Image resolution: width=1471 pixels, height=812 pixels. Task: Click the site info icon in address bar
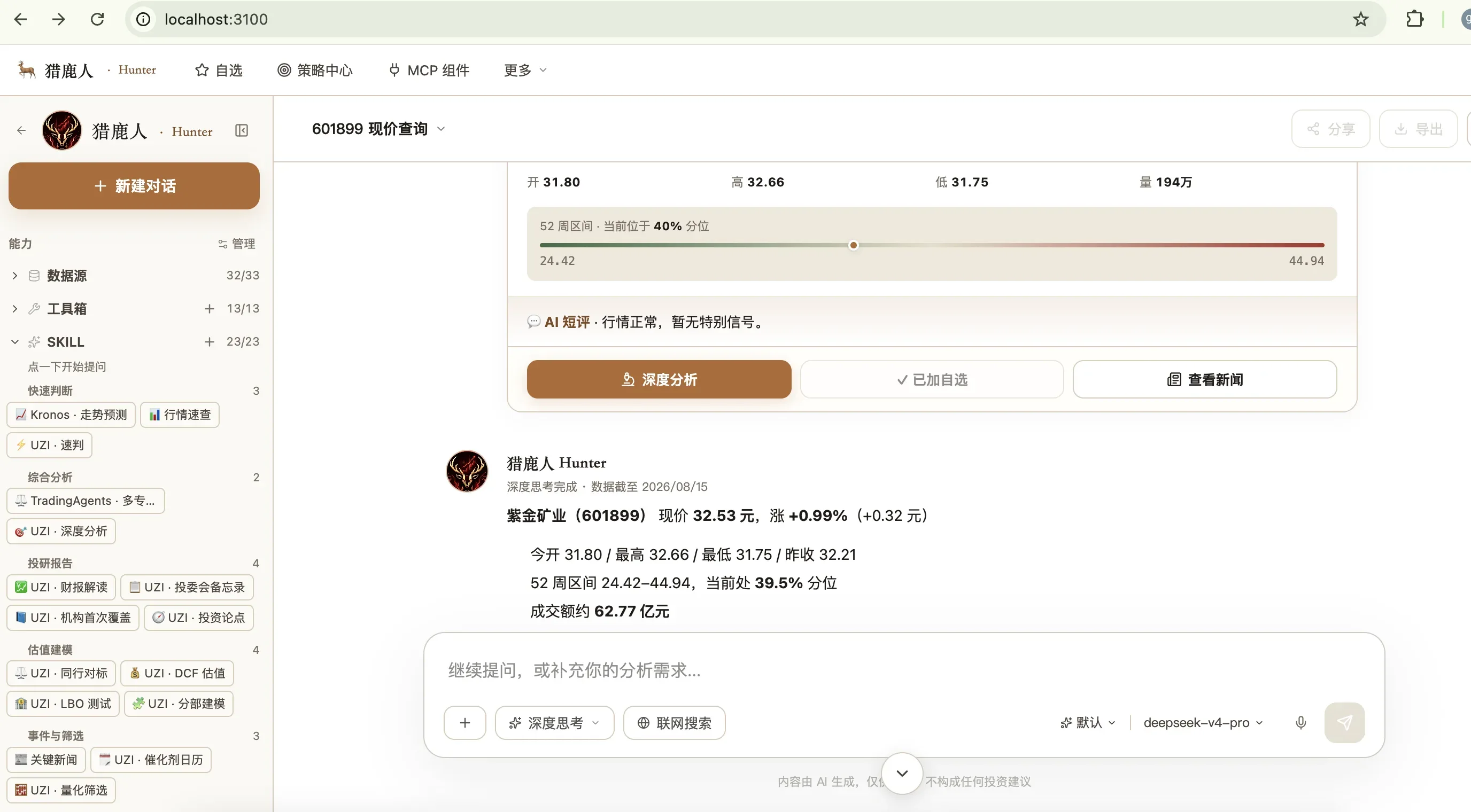pos(143,19)
